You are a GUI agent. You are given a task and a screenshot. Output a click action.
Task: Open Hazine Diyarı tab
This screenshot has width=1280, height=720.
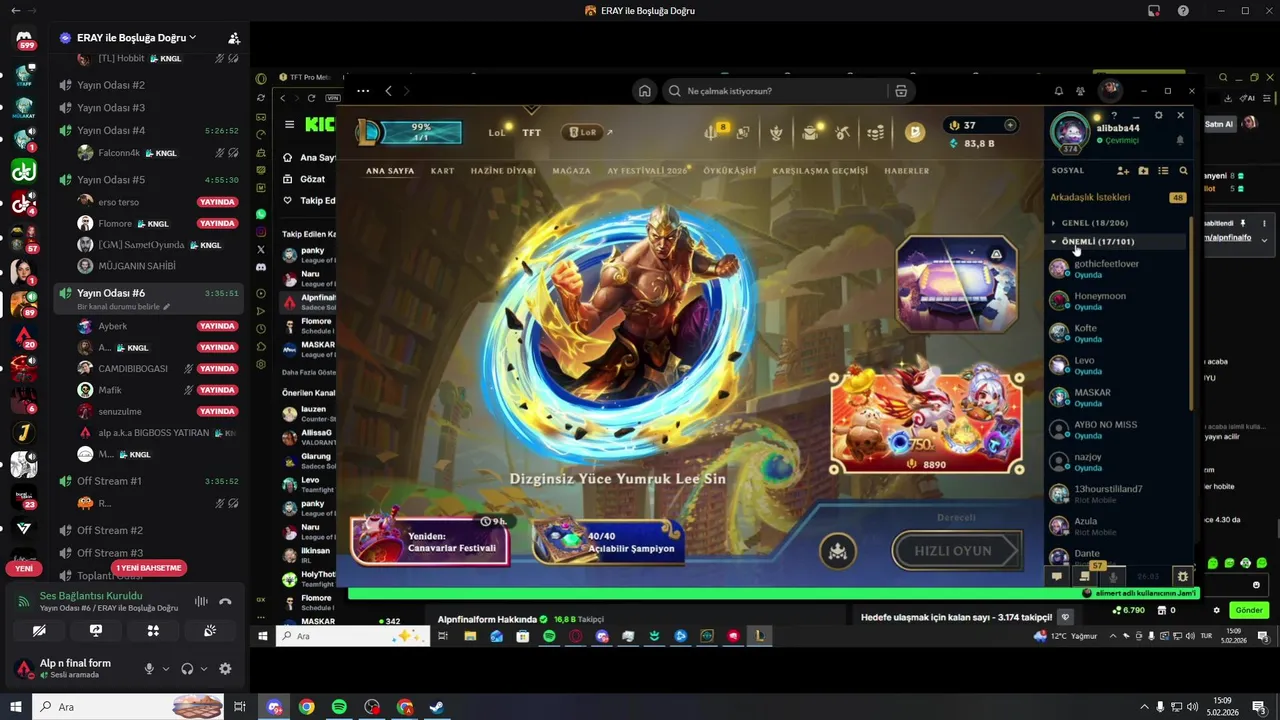click(x=504, y=171)
